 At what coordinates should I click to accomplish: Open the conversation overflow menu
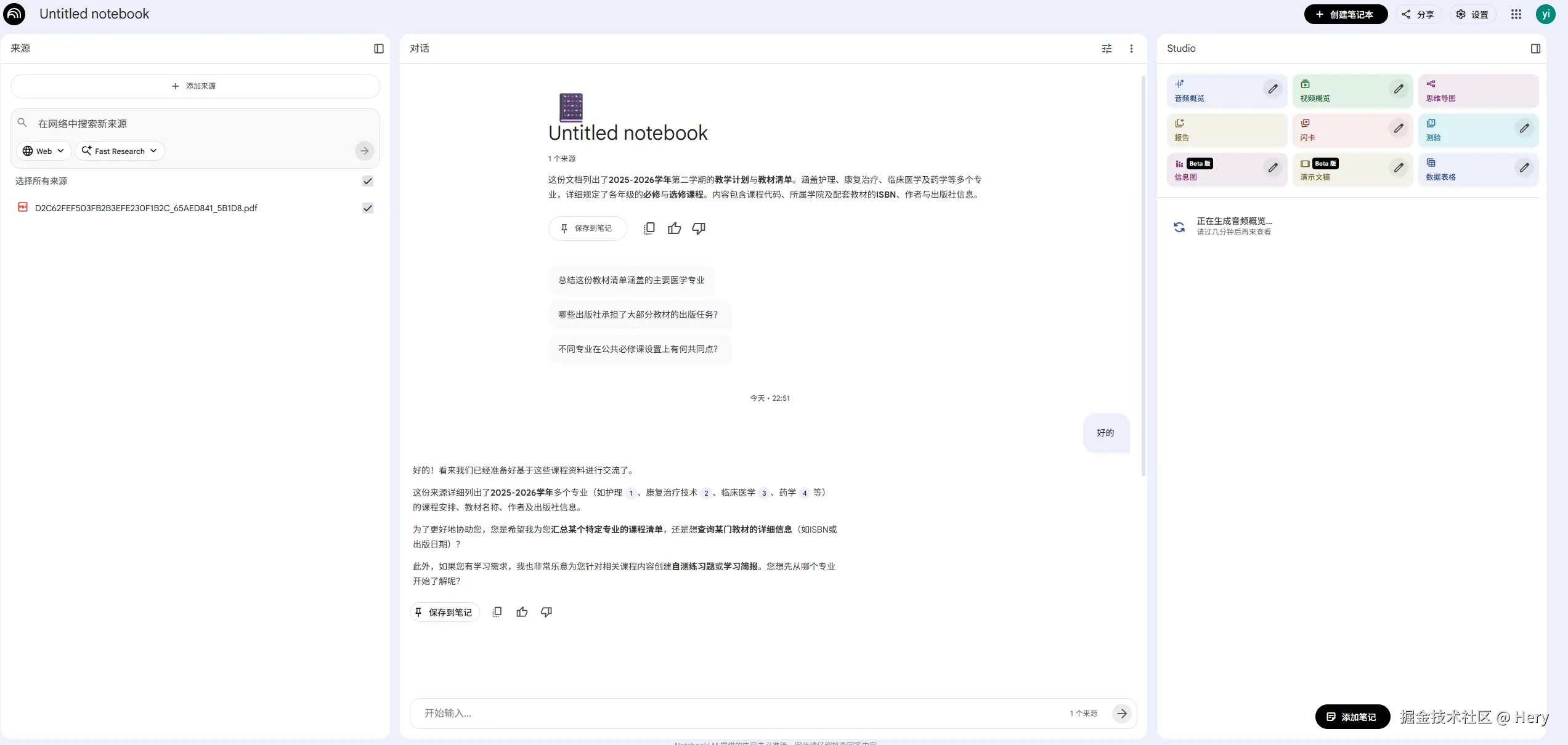pos(1131,48)
